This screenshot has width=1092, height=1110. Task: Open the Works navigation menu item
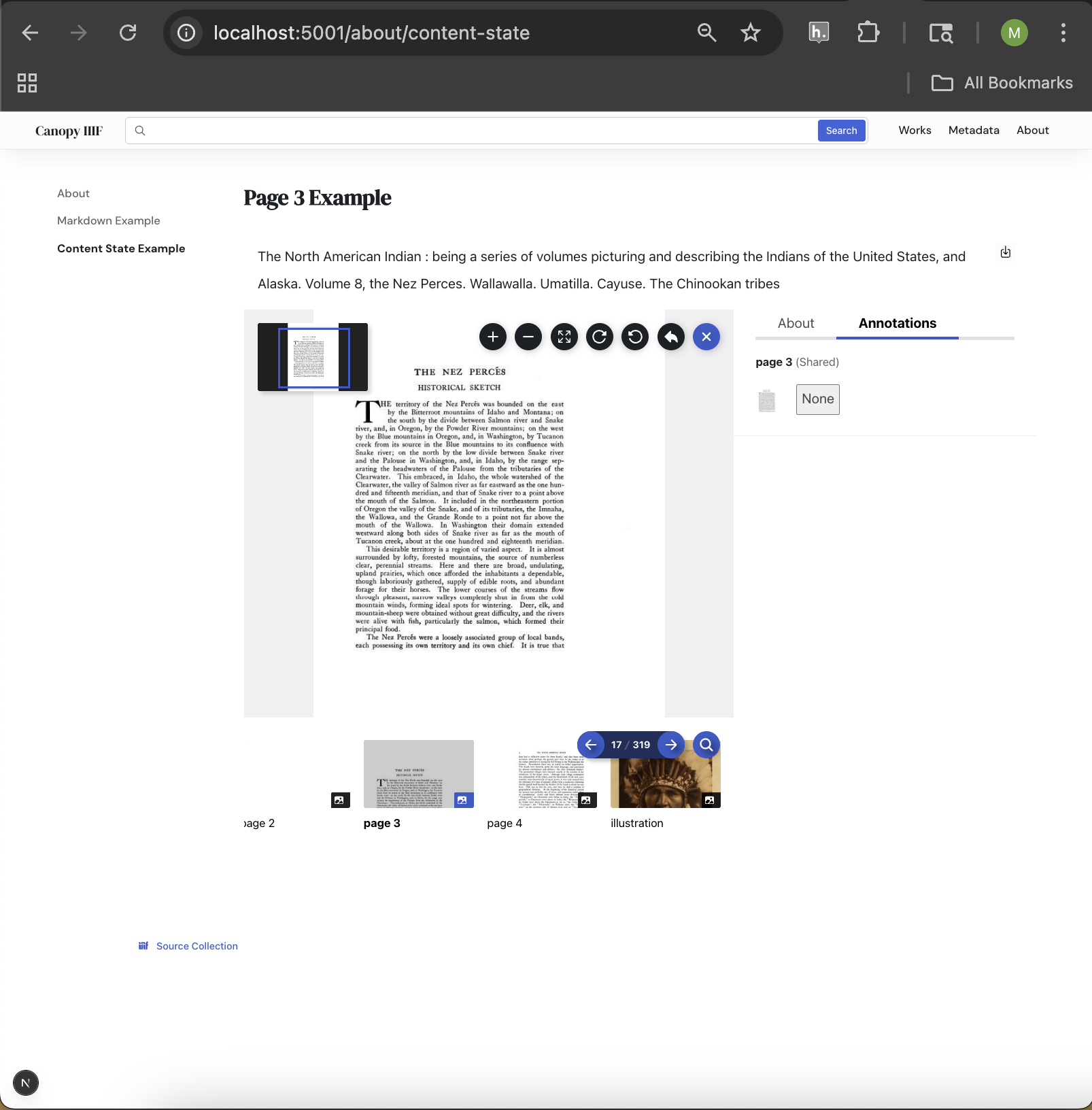tap(915, 130)
